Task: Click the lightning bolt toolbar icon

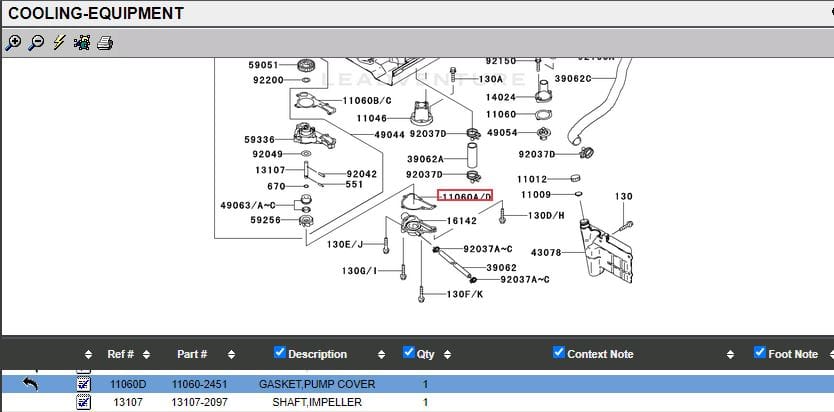Action: [x=59, y=42]
